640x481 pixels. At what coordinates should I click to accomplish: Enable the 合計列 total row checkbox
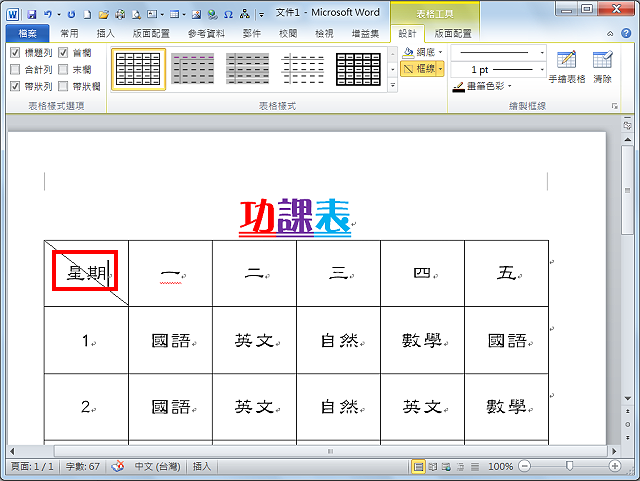coord(15,69)
